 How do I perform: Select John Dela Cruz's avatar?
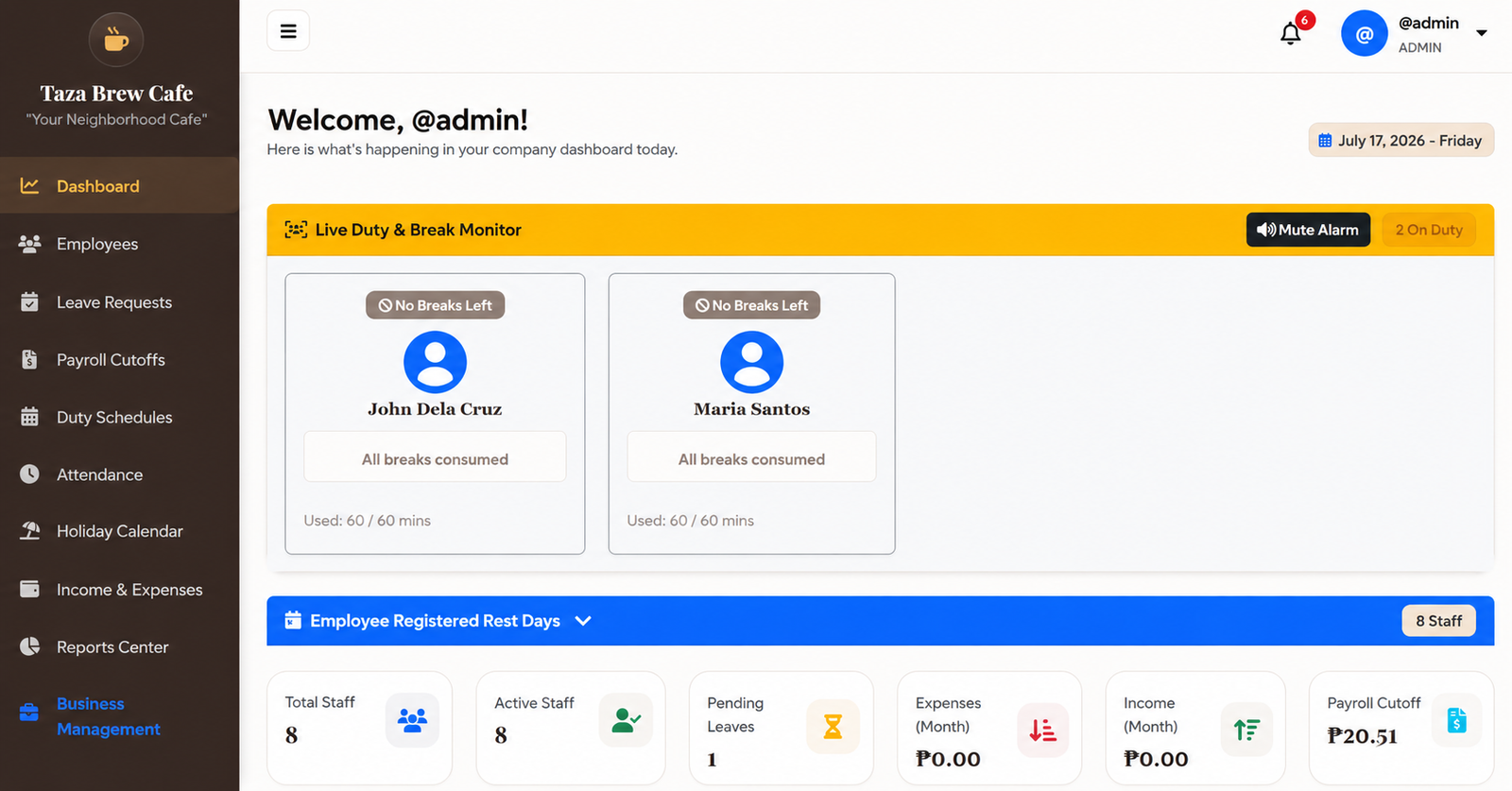pyautogui.click(x=435, y=362)
